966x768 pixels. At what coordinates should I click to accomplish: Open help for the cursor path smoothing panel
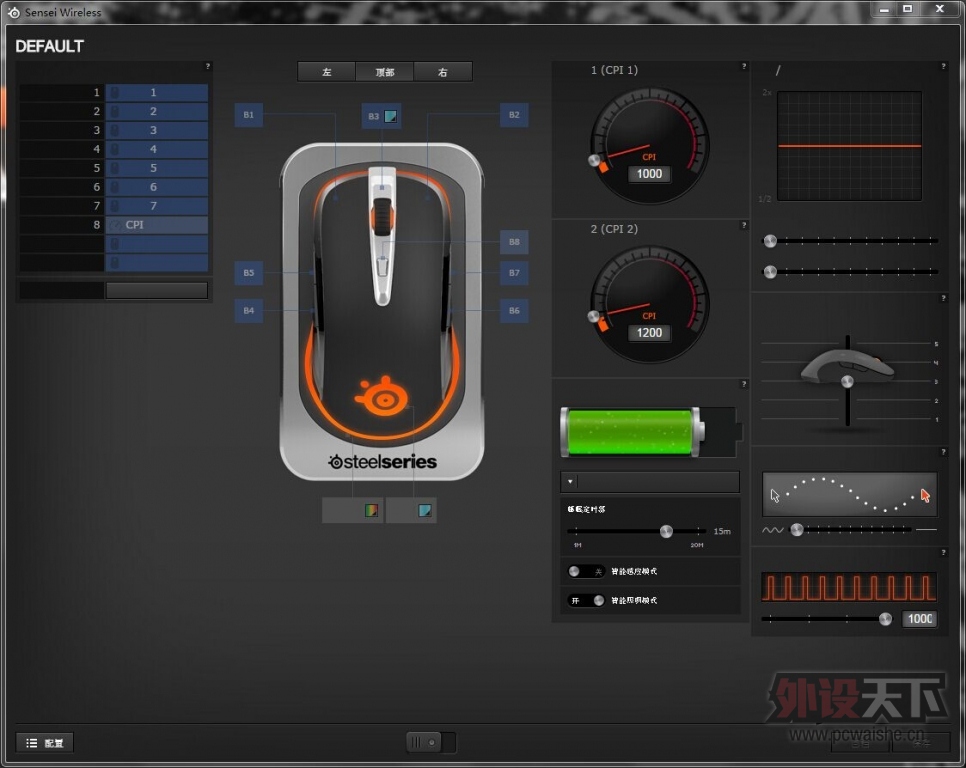943,452
